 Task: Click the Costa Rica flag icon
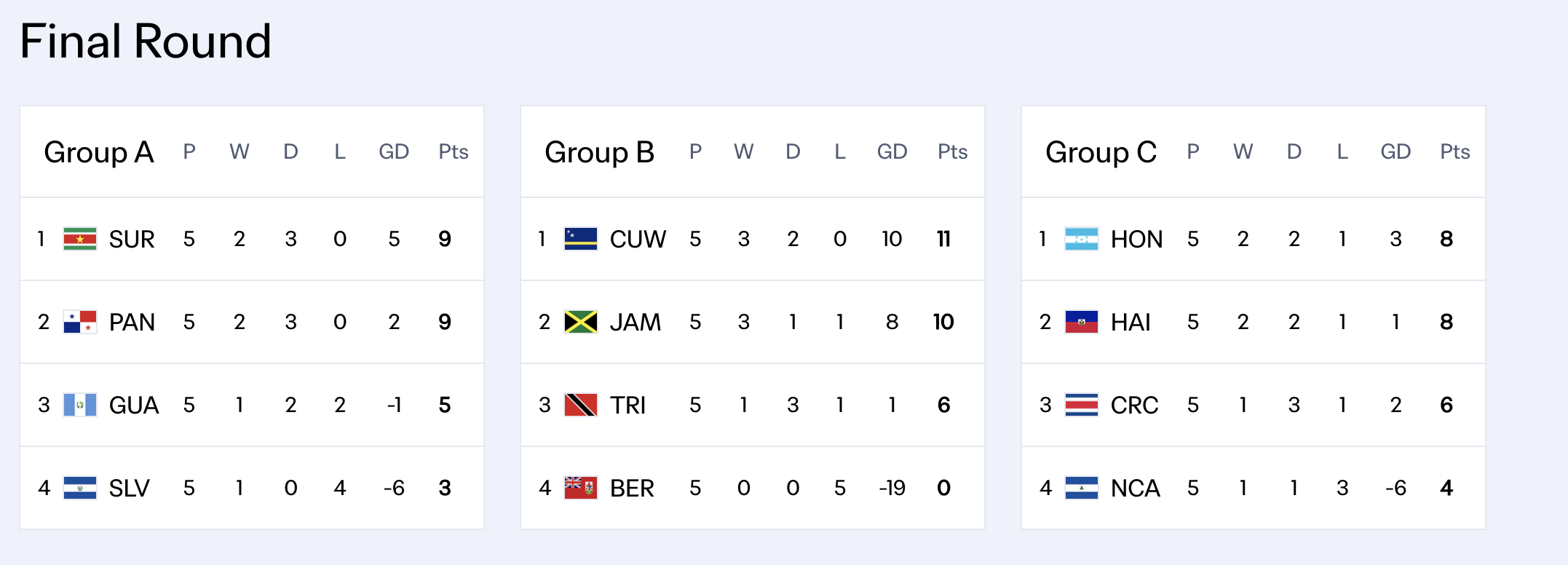pos(1082,405)
